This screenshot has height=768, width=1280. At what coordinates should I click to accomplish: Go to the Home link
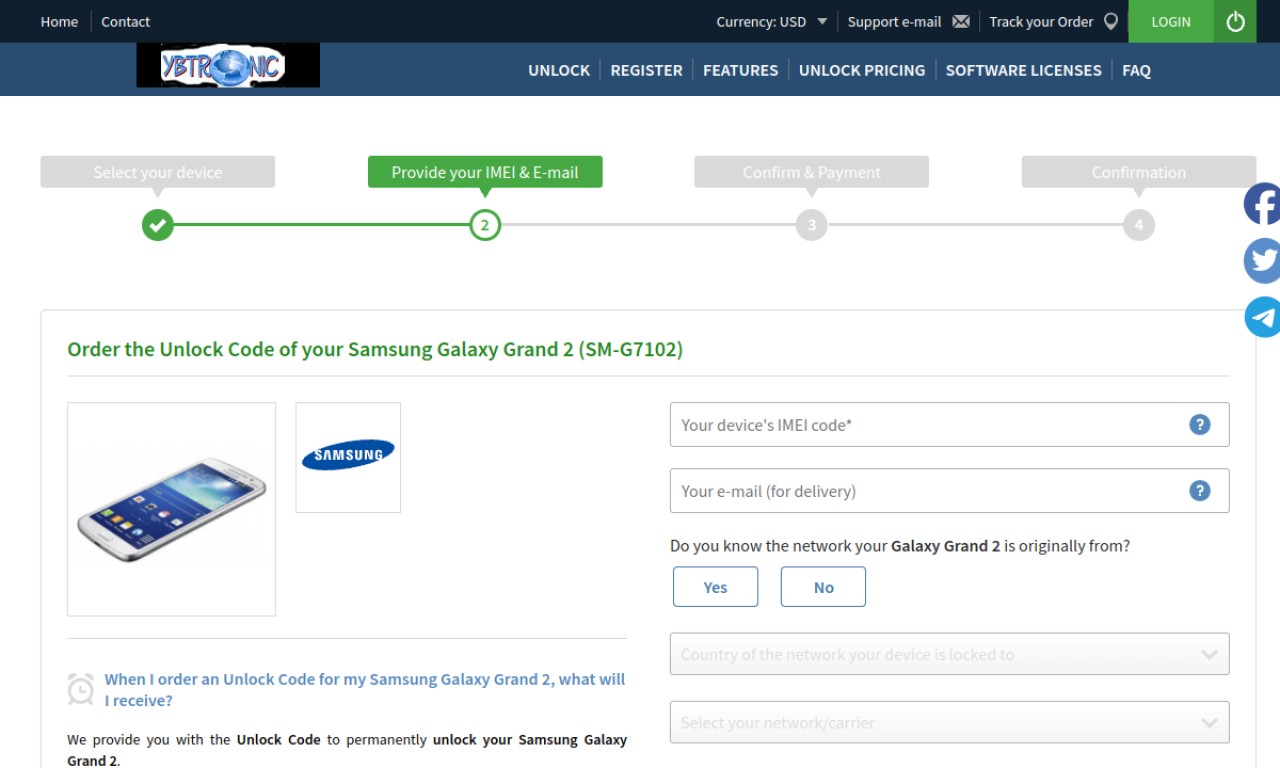[59, 22]
